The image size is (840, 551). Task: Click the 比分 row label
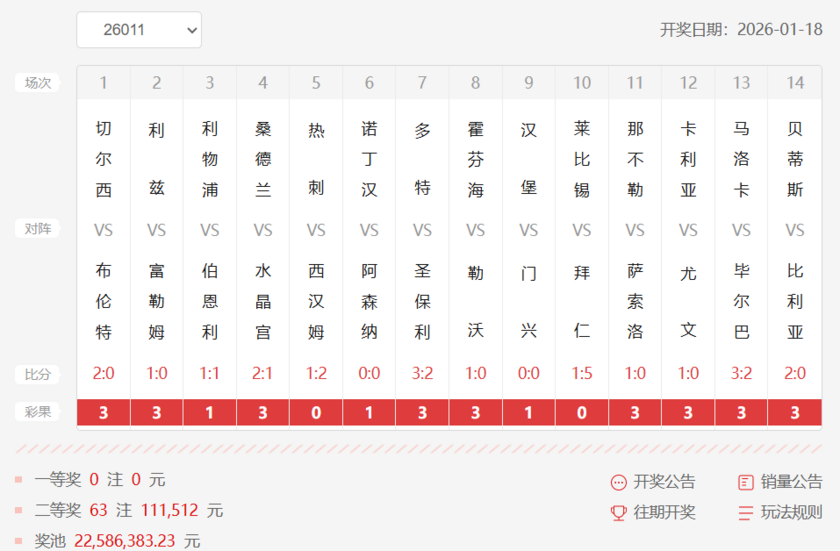pos(38,374)
